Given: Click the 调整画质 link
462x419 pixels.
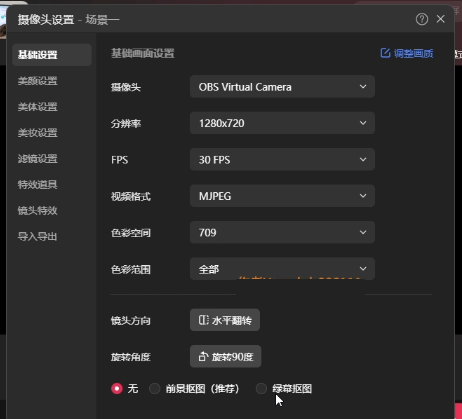Looking at the screenshot, I should [413, 53].
